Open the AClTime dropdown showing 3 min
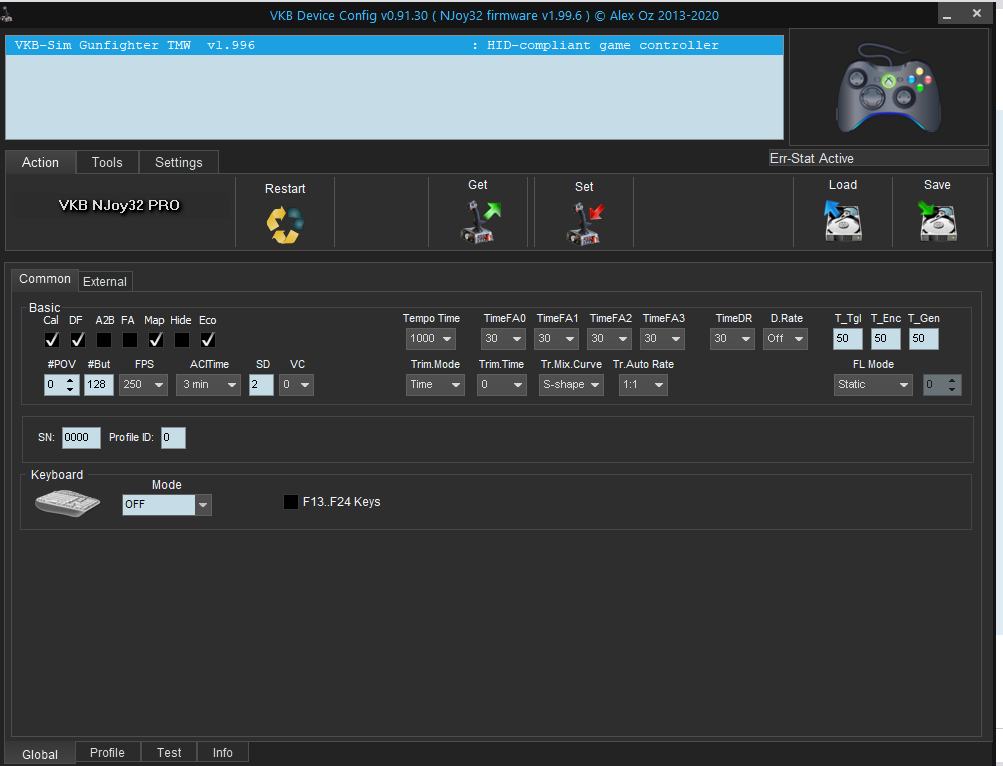The height and width of the screenshot is (766, 1003). 209,385
